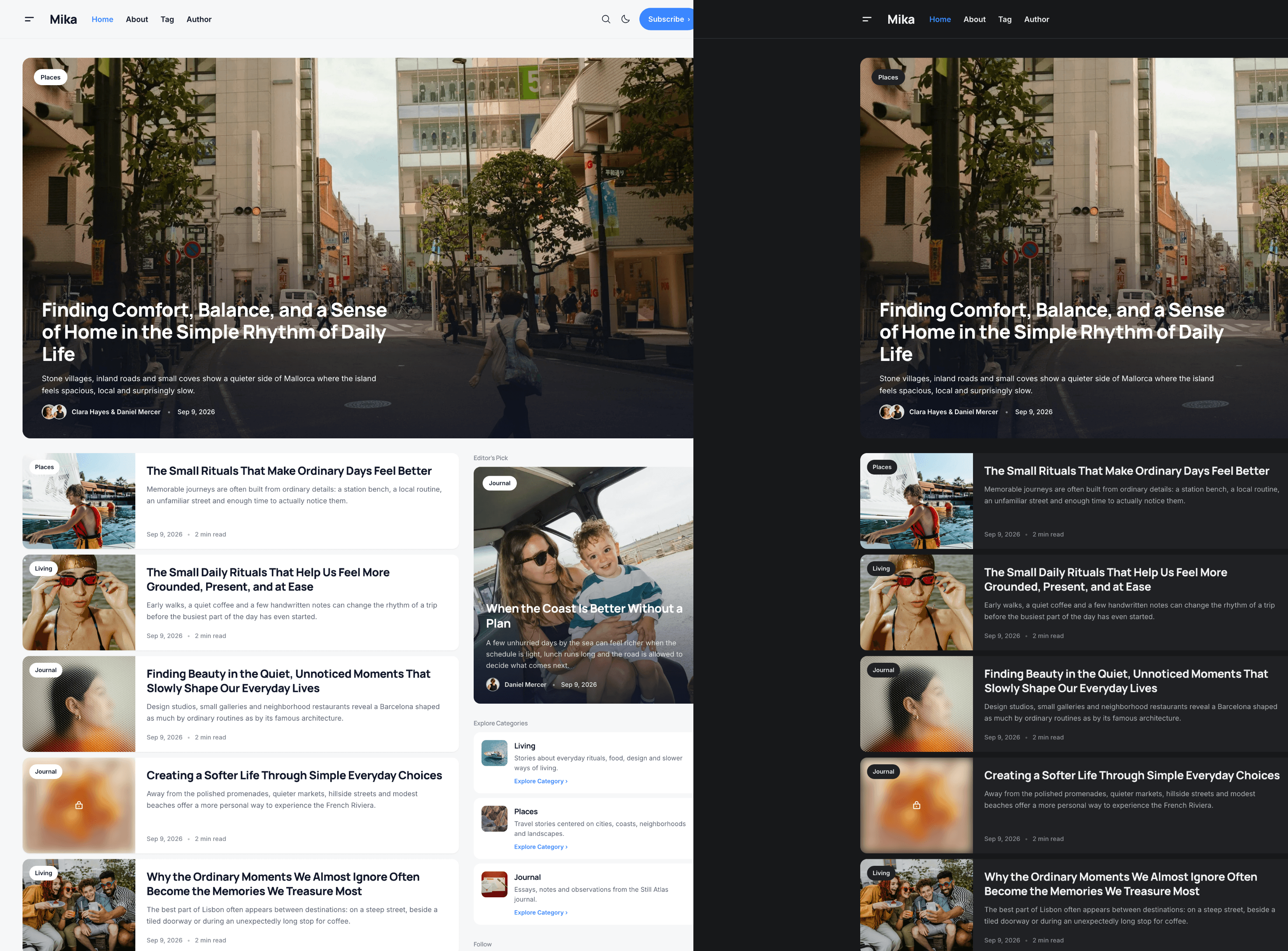Image resolution: width=1288 pixels, height=951 pixels.
Task: Open hamburger menu in dark theme header
Action: [867, 19]
